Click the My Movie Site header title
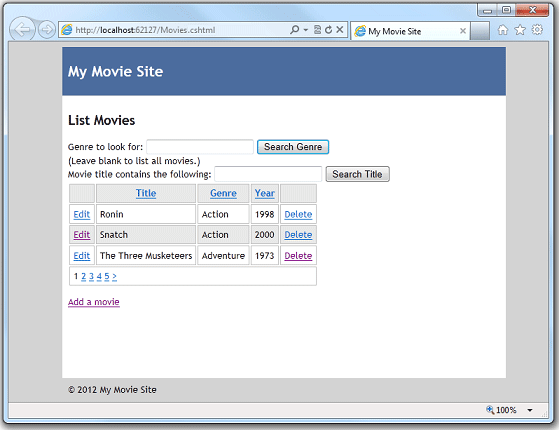Image resolution: width=559 pixels, height=430 pixels. [116, 72]
